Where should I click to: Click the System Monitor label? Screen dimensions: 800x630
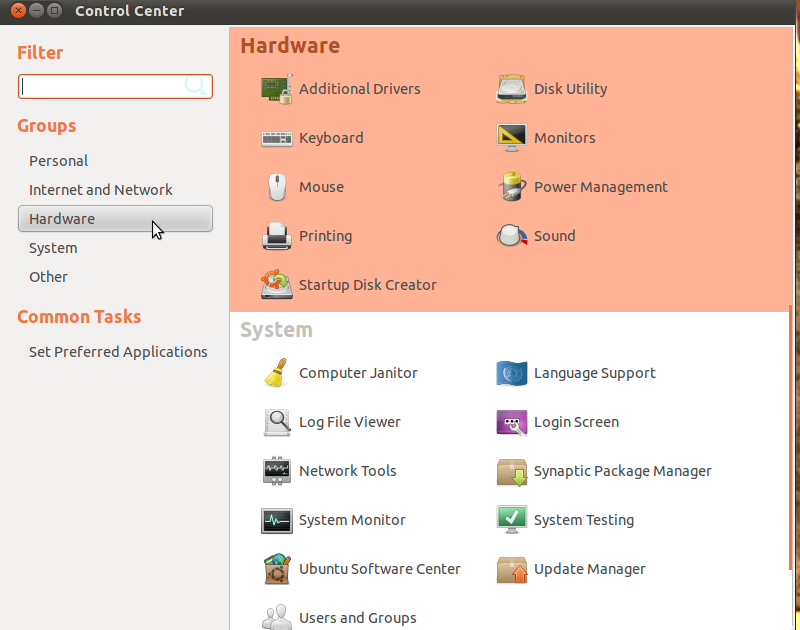[x=352, y=520]
